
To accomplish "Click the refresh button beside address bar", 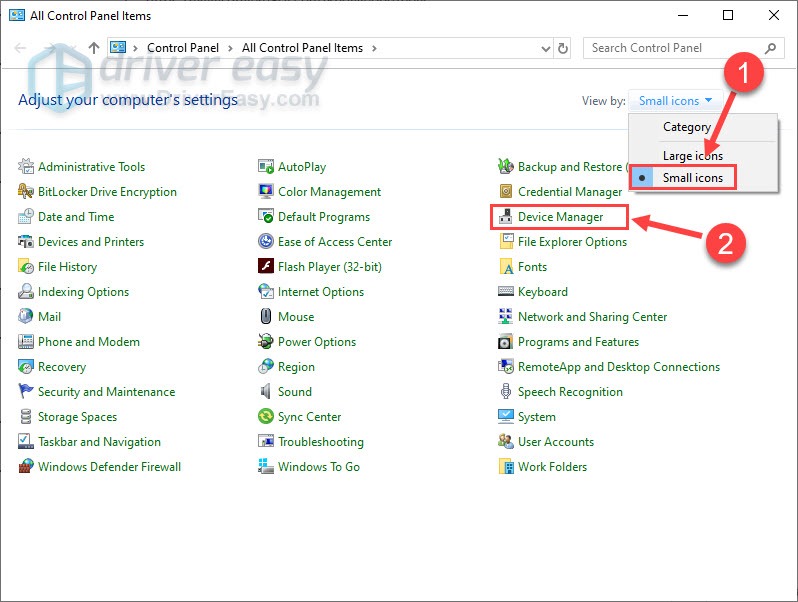I will pos(563,48).
